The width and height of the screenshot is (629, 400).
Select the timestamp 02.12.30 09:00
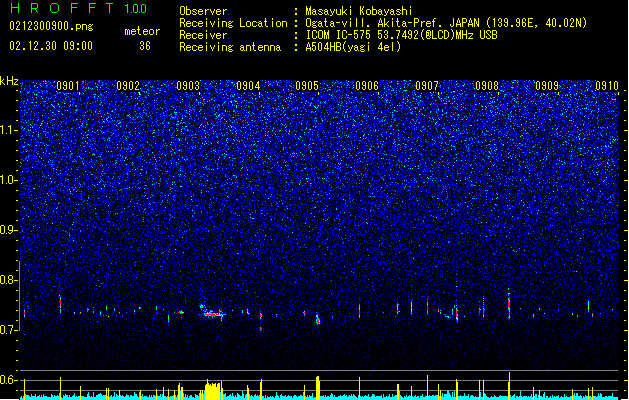tap(51, 46)
